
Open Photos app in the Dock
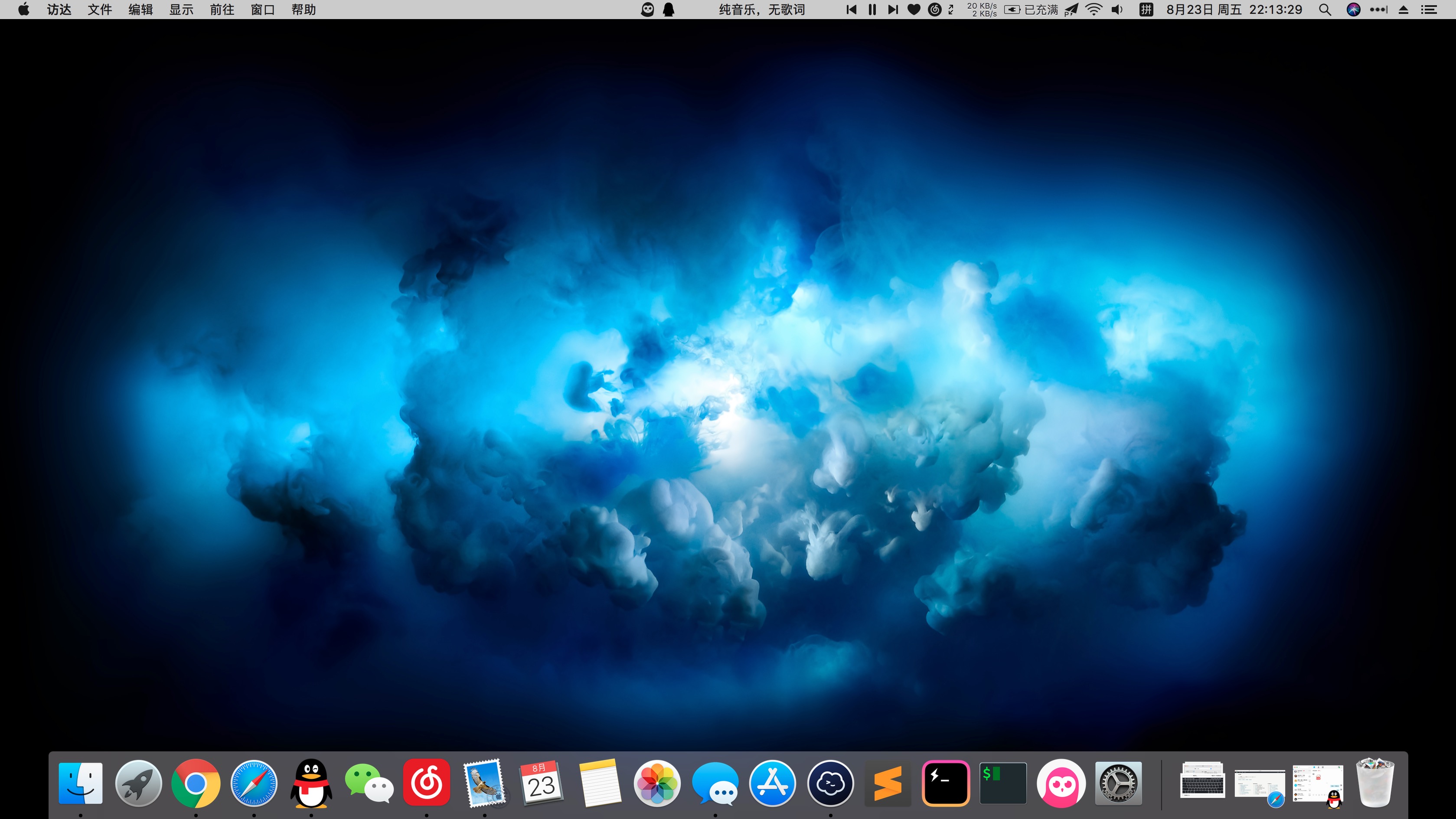(x=657, y=783)
